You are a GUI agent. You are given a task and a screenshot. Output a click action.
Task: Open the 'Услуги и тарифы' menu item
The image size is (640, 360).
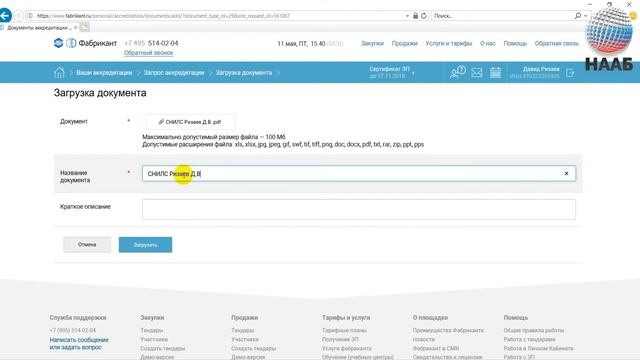(449, 43)
